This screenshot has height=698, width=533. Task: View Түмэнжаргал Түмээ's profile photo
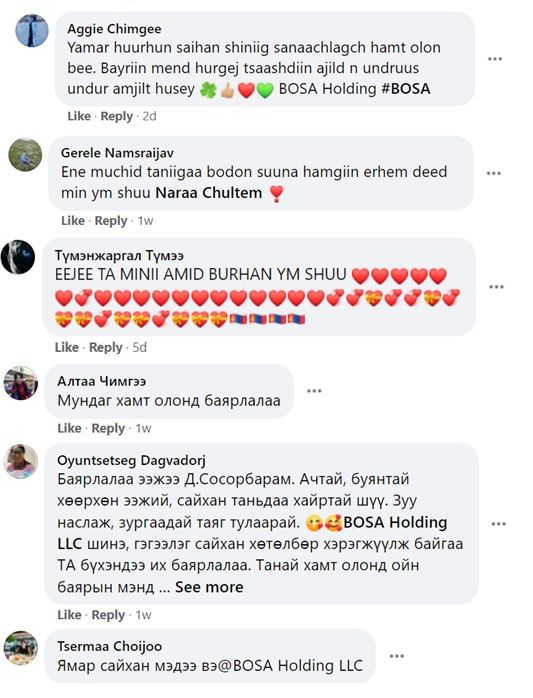(18, 257)
